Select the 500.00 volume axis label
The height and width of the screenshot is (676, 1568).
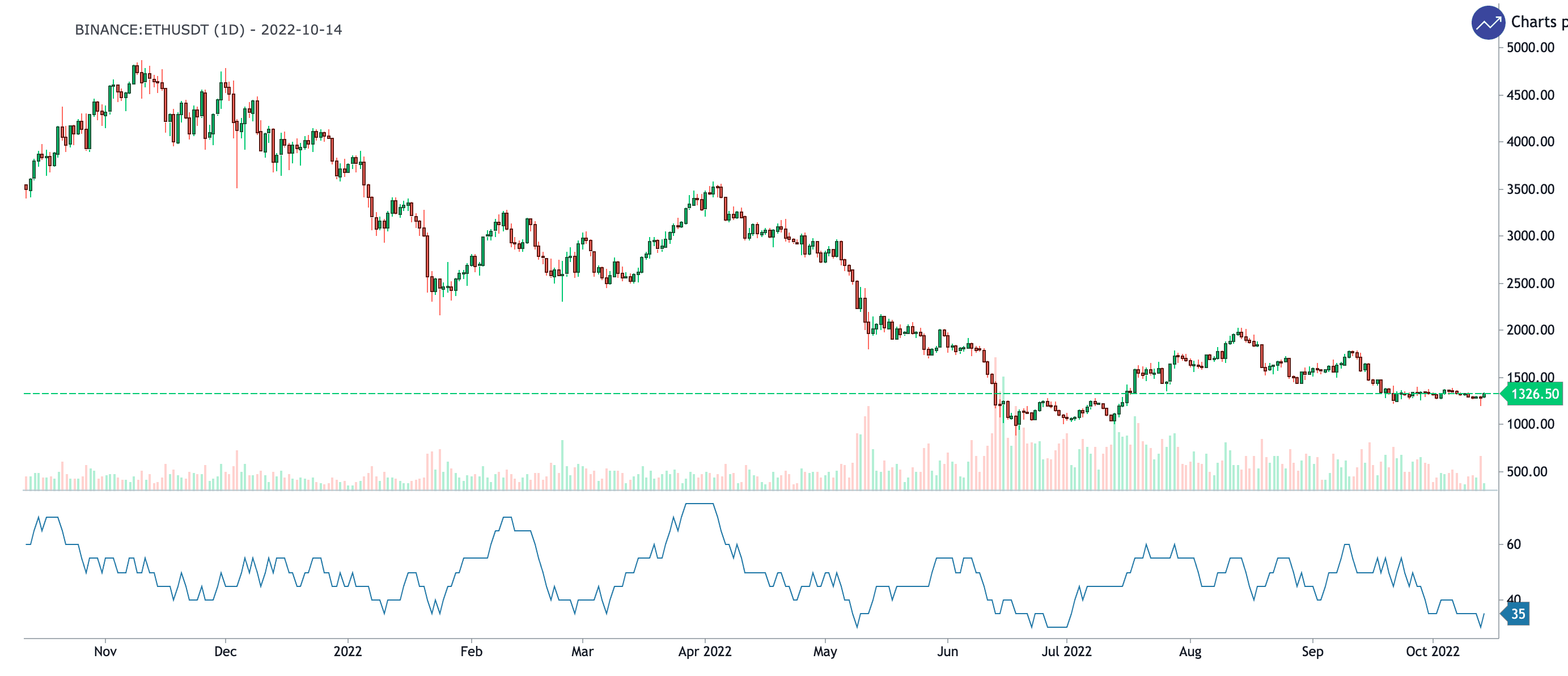[x=1526, y=471]
